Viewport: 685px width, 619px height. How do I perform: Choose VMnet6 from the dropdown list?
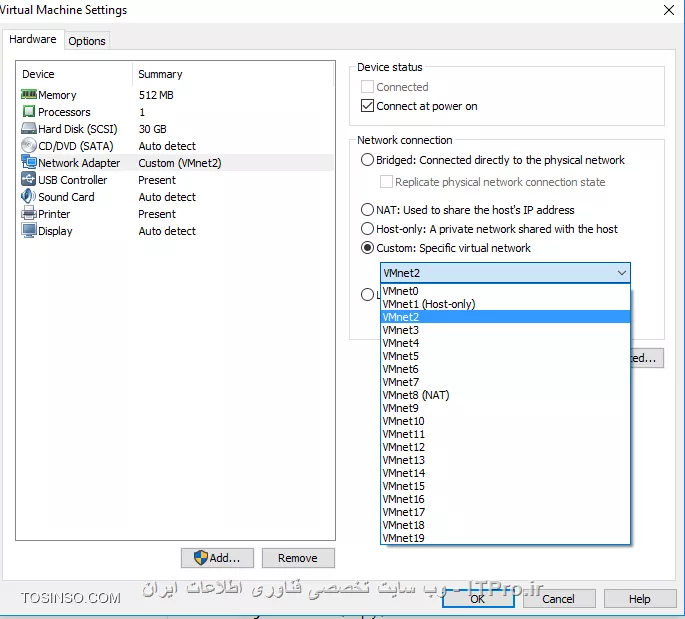[x=505, y=369]
